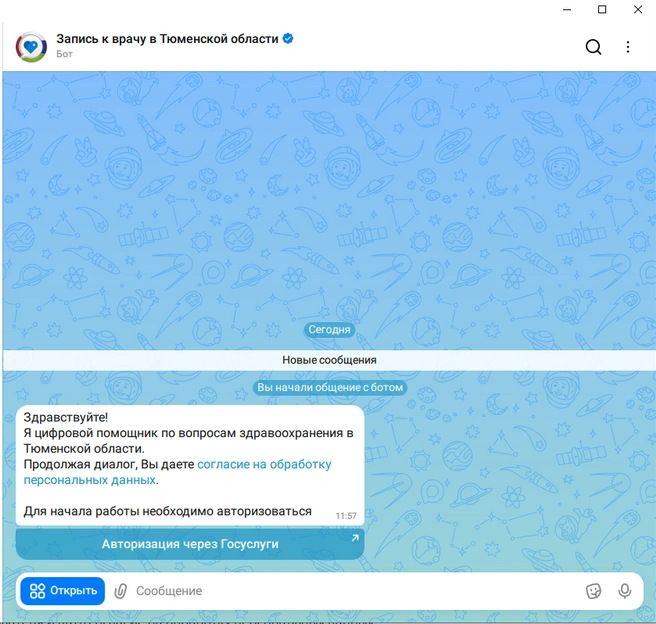656x624 pixels.
Task: Click the Новые сообщения divider bar
Action: (x=329, y=360)
